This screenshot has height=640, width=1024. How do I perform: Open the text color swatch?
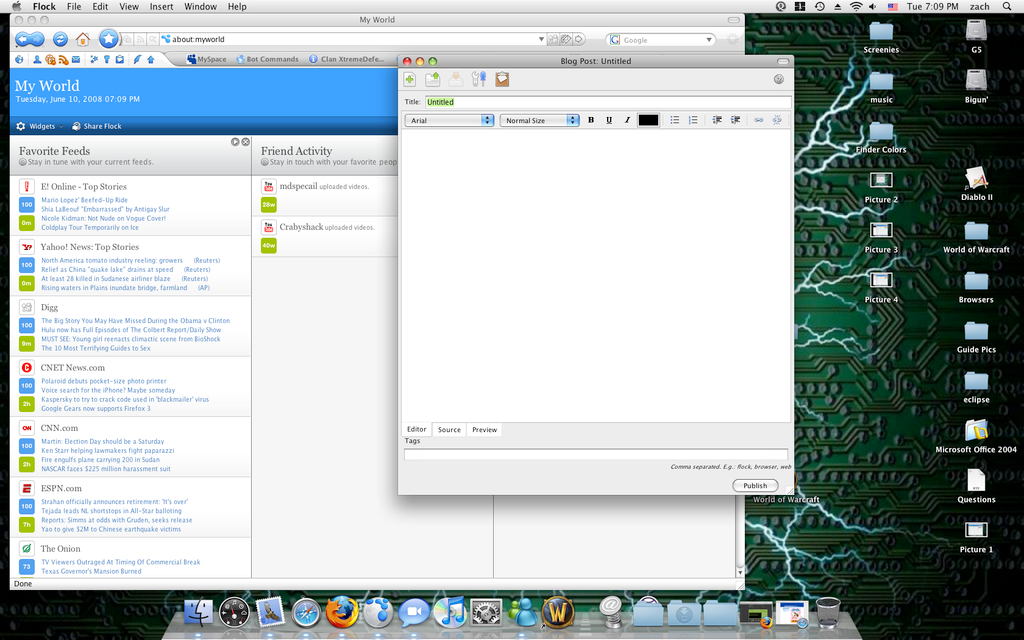[648, 120]
